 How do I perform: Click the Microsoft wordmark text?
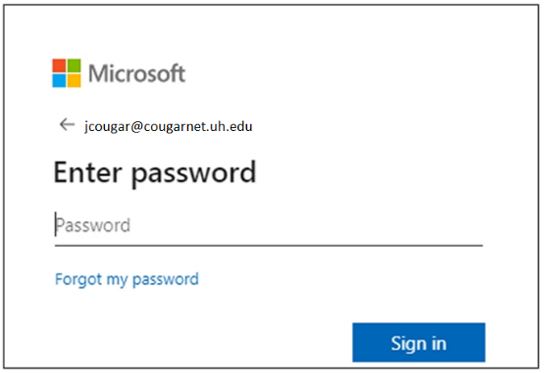click(x=137, y=73)
